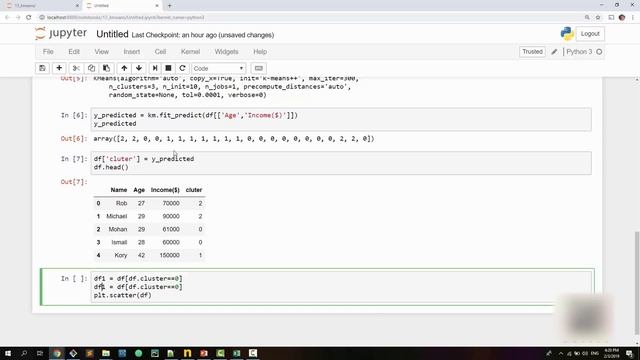Click the Trusted notebook button
Viewport: 640px width, 360px height.
(x=532, y=52)
